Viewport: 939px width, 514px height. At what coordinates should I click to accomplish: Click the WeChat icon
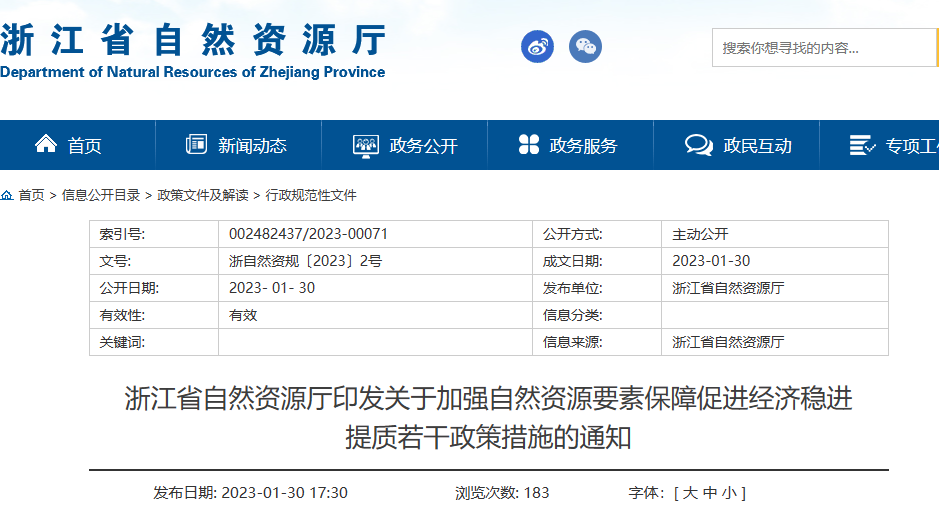(585, 46)
